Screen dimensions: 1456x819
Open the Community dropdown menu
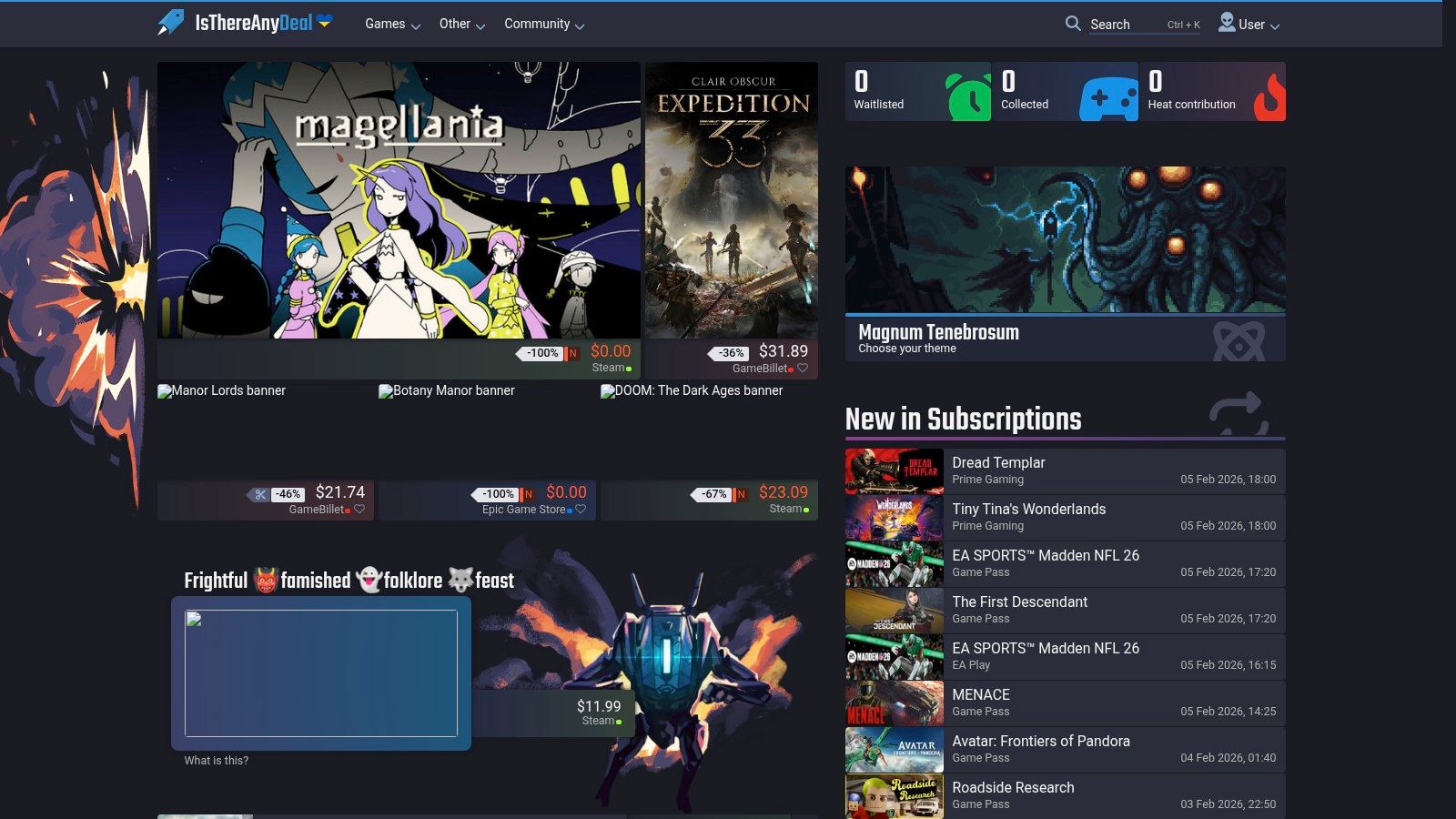[543, 25]
